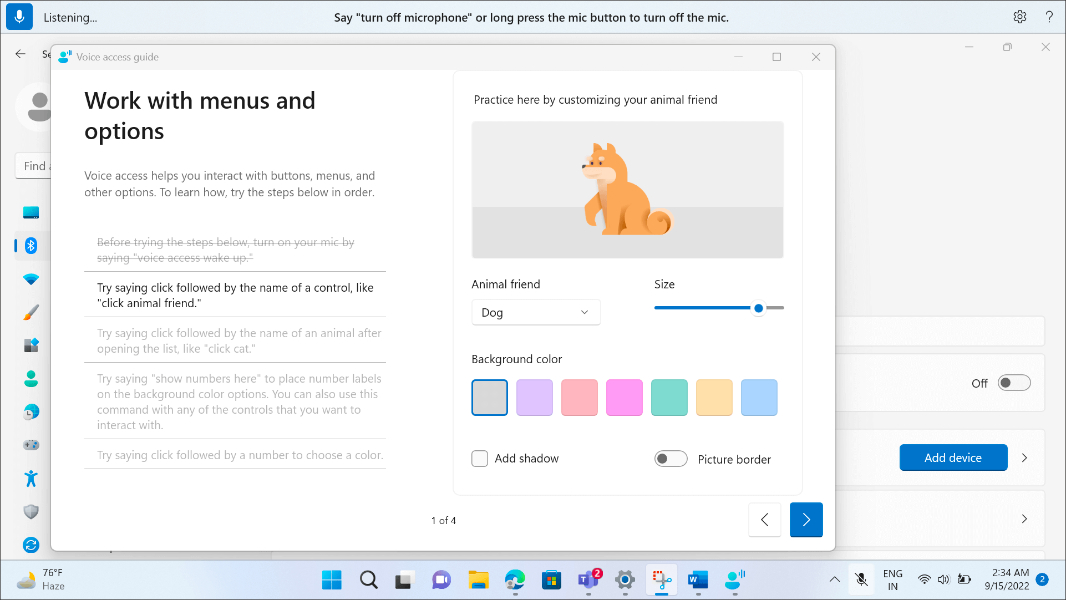This screenshot has height=600, width=1066.
Task: Open the Animal friend dropdown
Action: (536, 312)
